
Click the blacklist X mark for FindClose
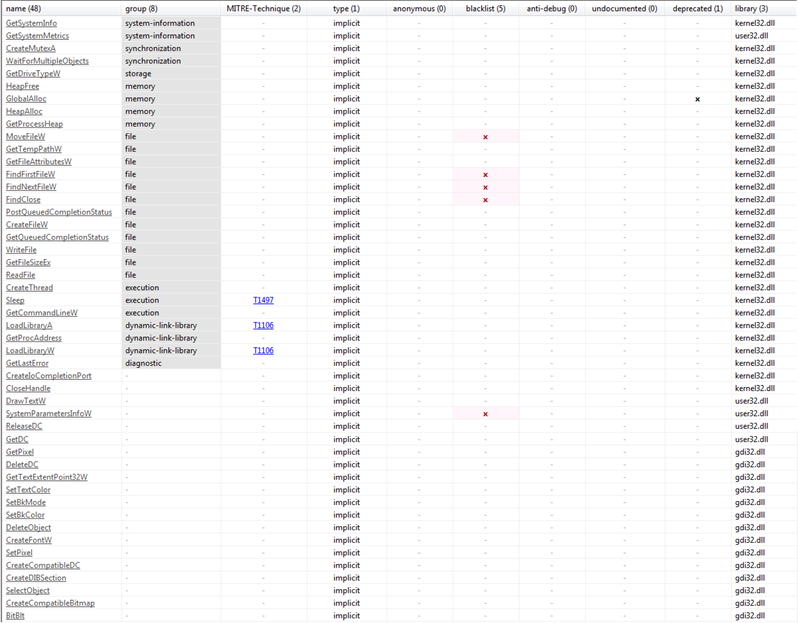point(486,200)
